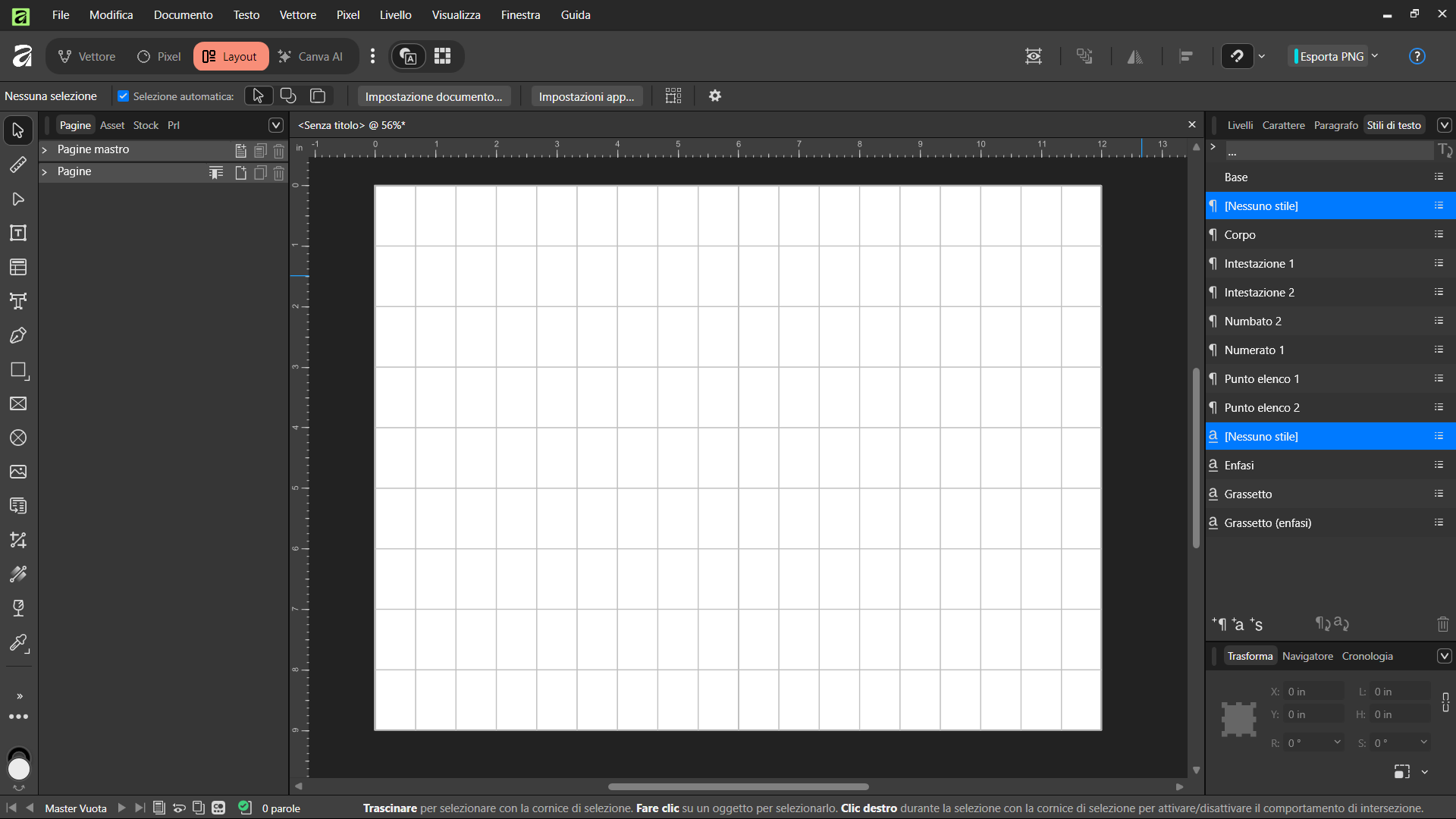
Task: Open the Help question mark icon
Action: point(1417,56)
